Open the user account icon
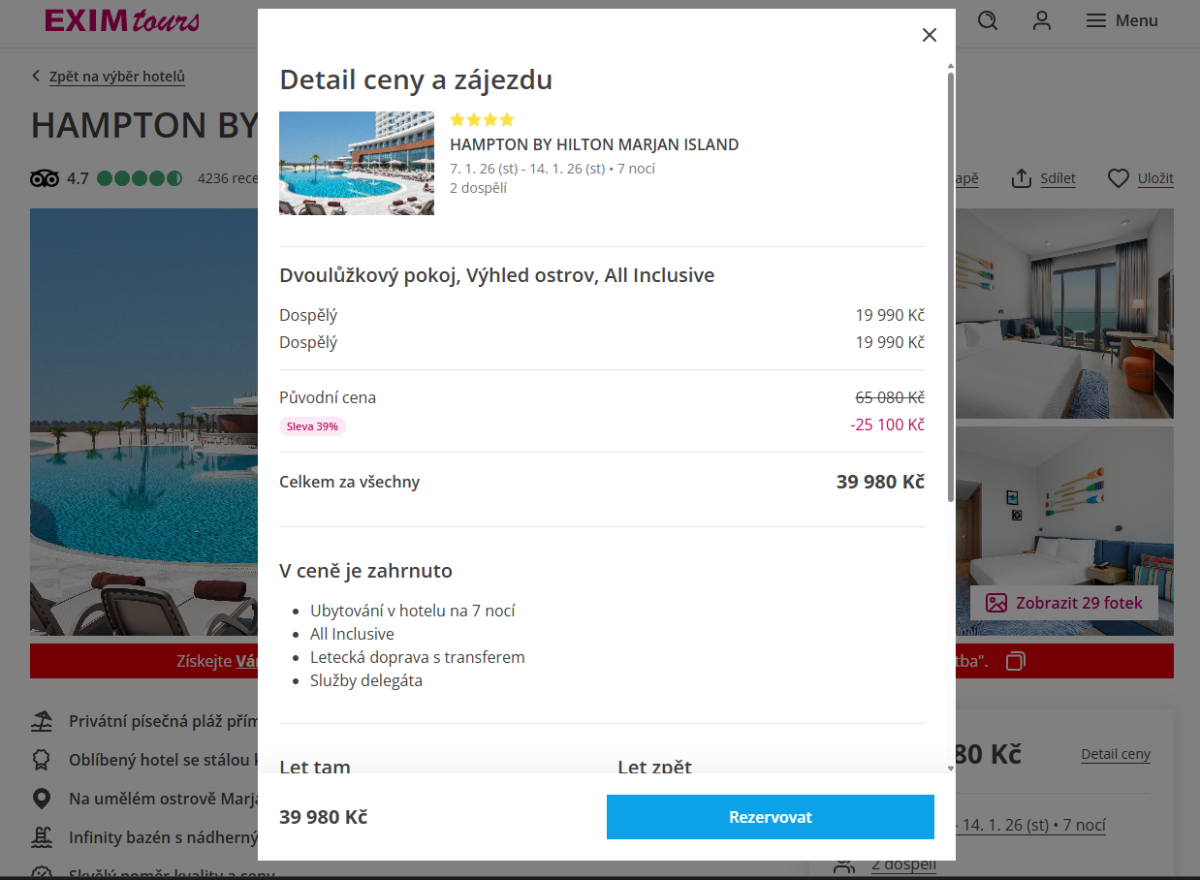 tap(1042, 21)
